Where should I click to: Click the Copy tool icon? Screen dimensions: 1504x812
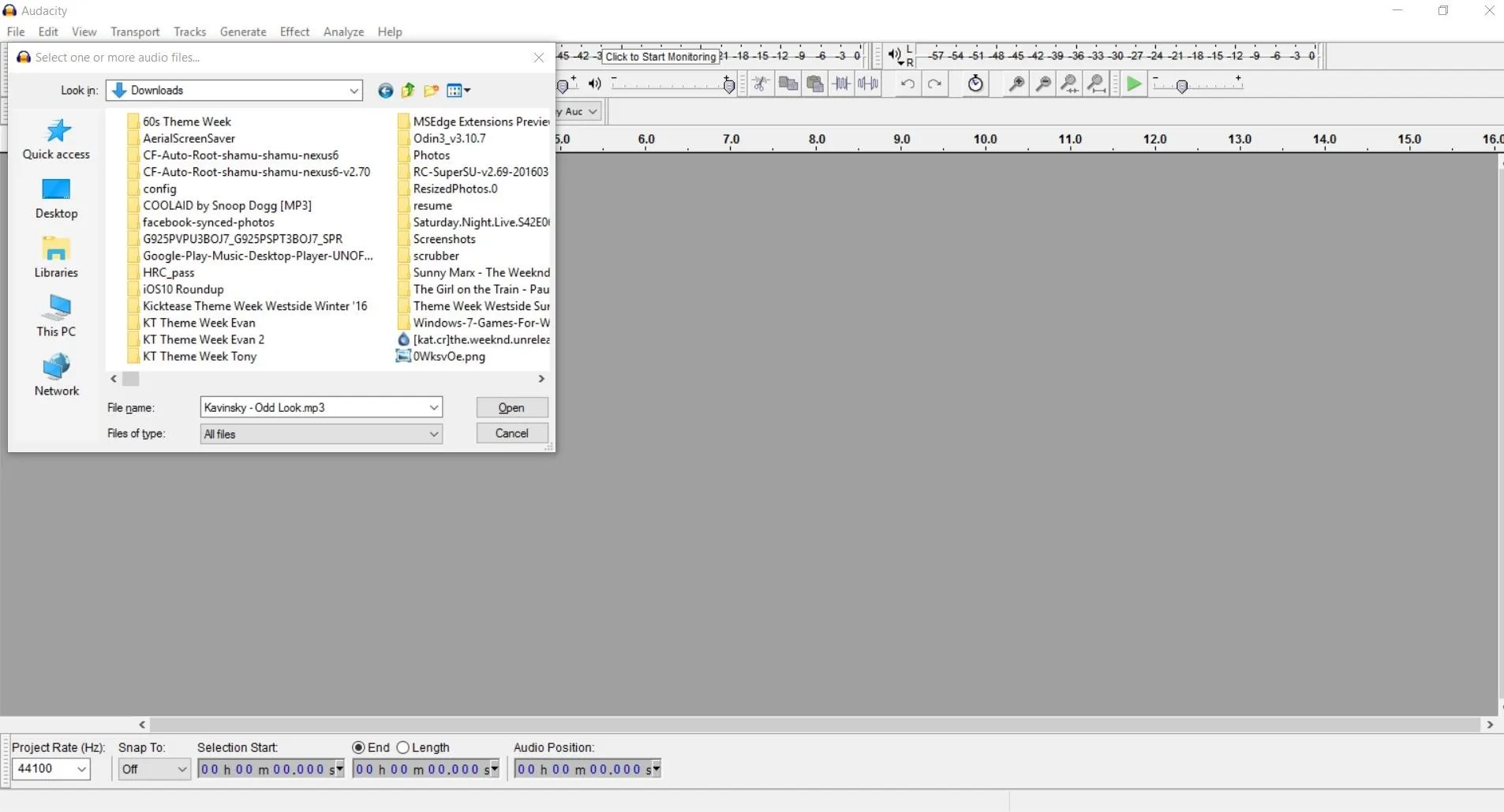788,84
